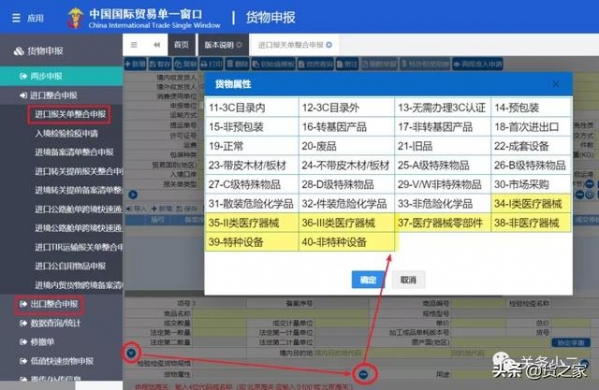Expand the 低值快速货物申报 sidebar group

(57, 361)
